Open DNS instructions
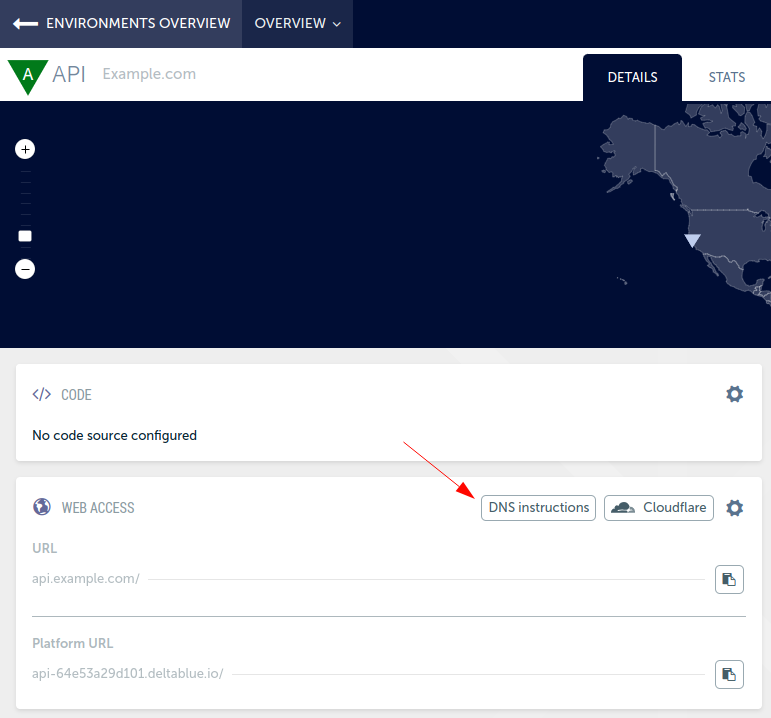Viewport: 771px width, 718px height. (538, 508)
